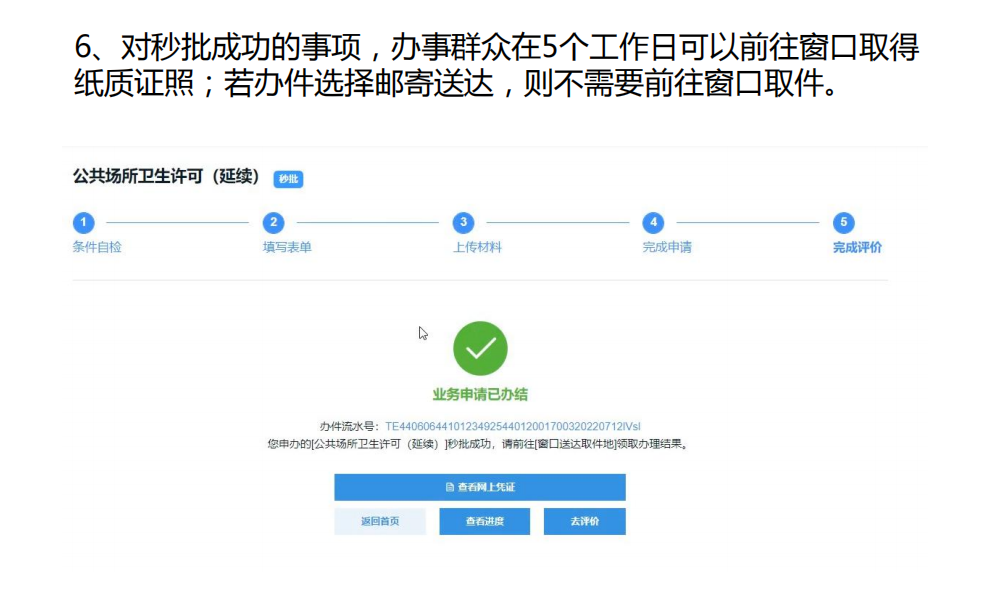Click step 2 circle for 填写表单
1000x605 pixels.
274,222
